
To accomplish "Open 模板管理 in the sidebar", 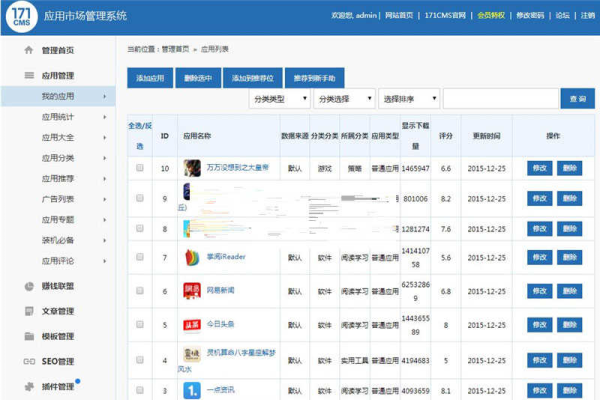I will click(x=58, y=336).
